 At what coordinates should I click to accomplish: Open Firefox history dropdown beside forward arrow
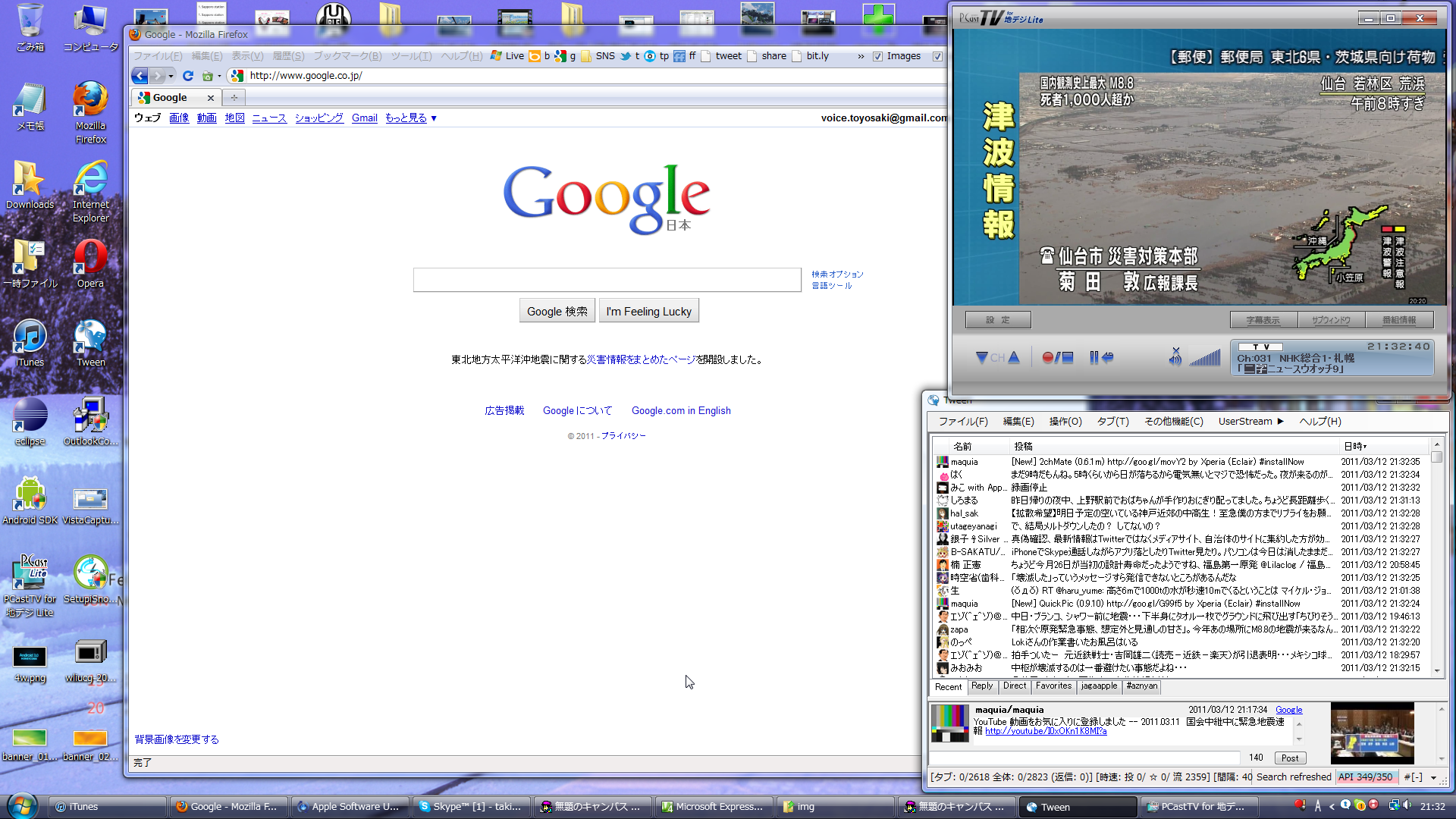coord(171,76)
